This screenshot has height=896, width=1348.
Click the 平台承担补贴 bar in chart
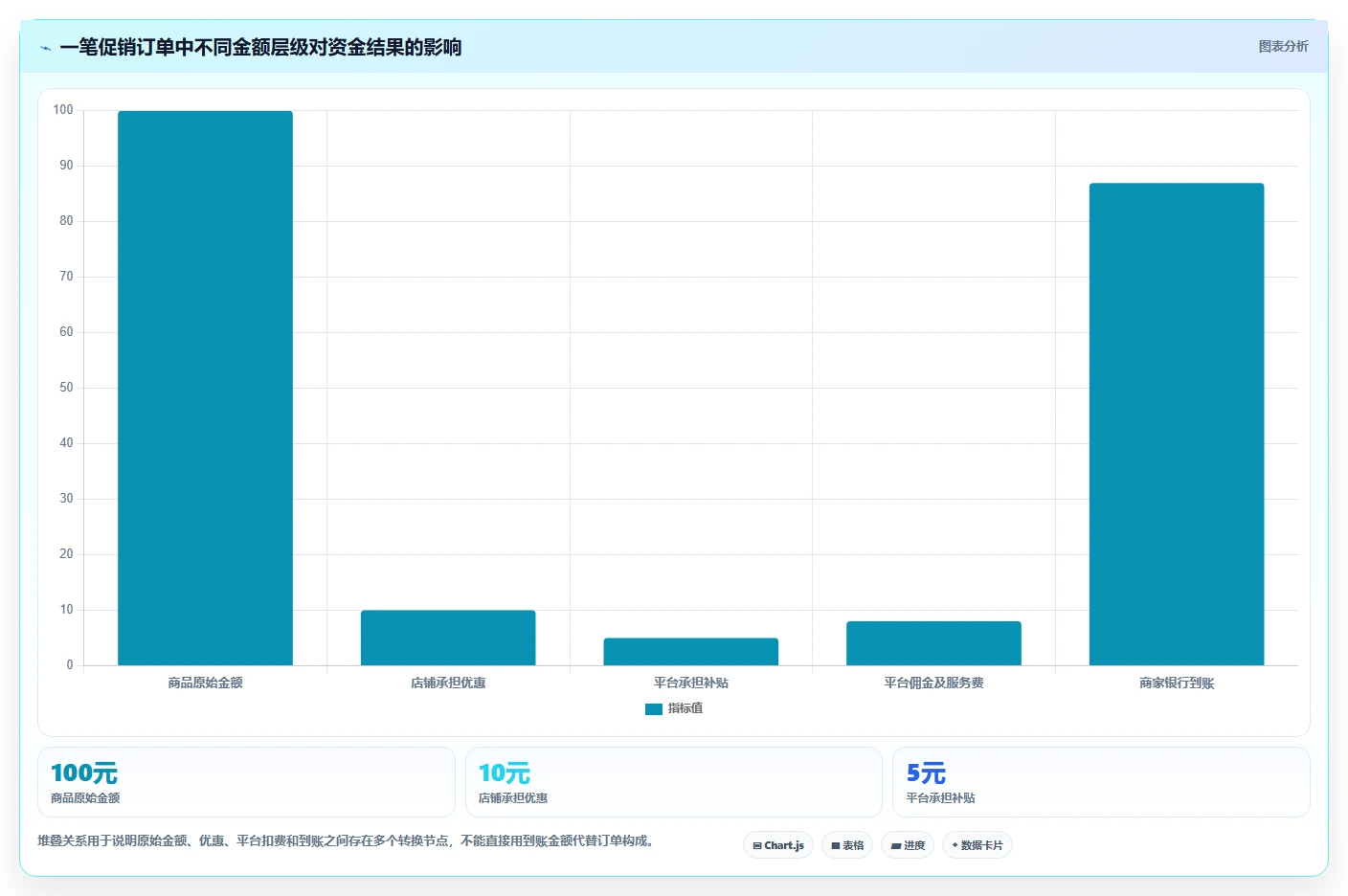[690, 652]
